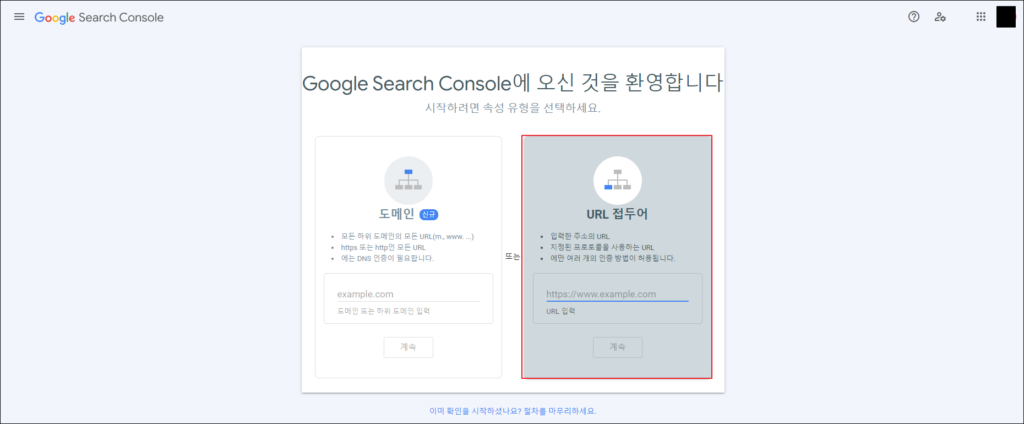Viewport: 1024px width, 424px height.
Task: Click the welcome title 'Google Search Console에 오신 것을 환영합니다'
Action: tap(513, 84)
